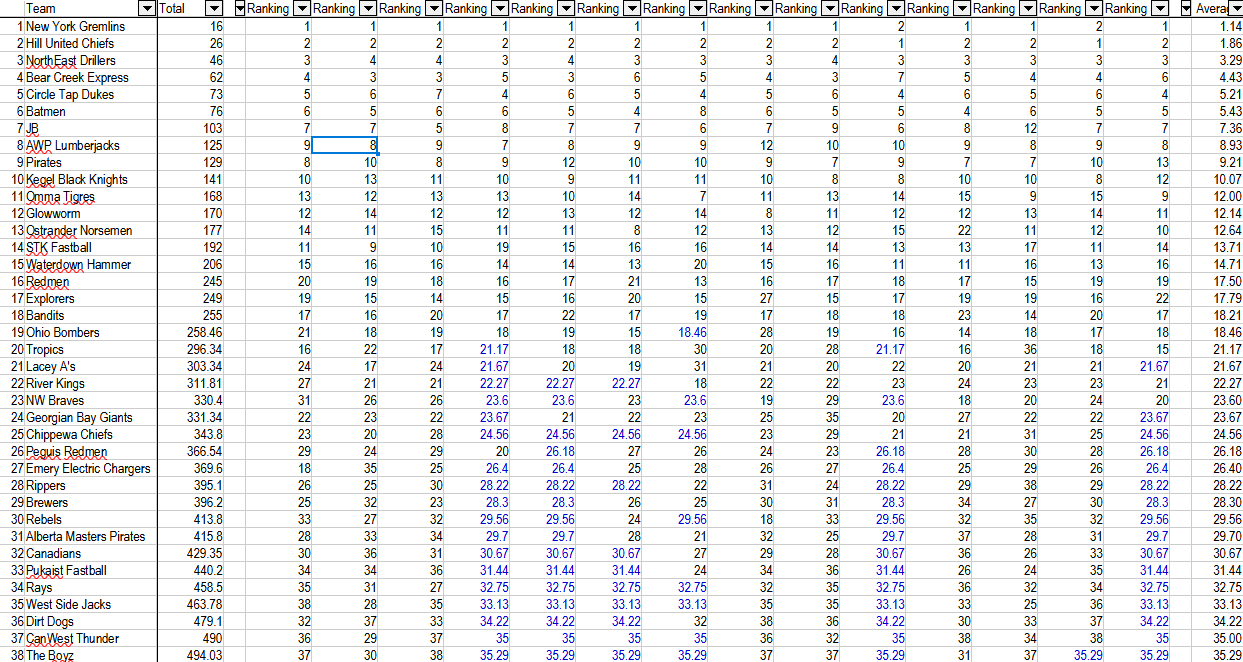Click the West Side Jacks team cell
Screen dimensions: 1243x662
click(x=69, y=604)
